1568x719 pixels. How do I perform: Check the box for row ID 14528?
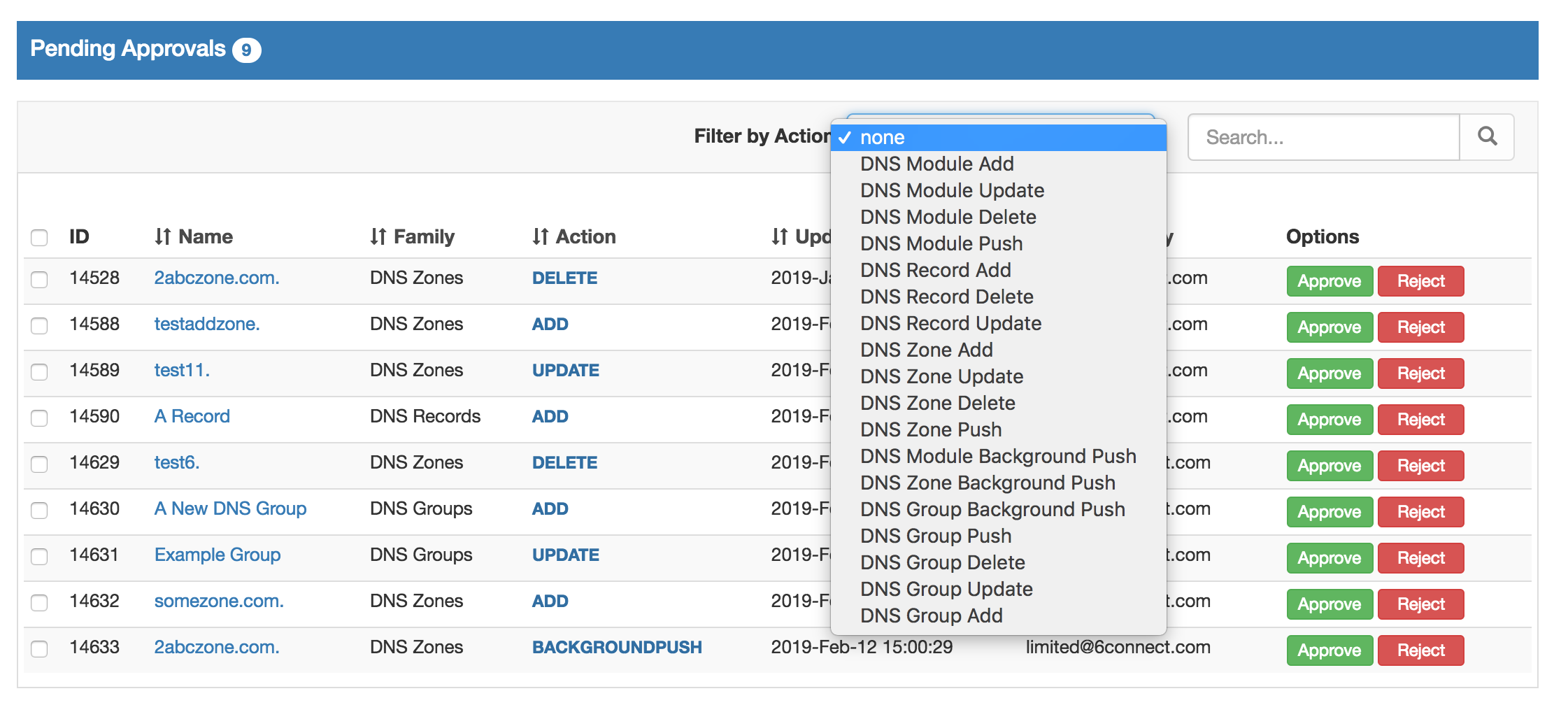coord(40,279)
